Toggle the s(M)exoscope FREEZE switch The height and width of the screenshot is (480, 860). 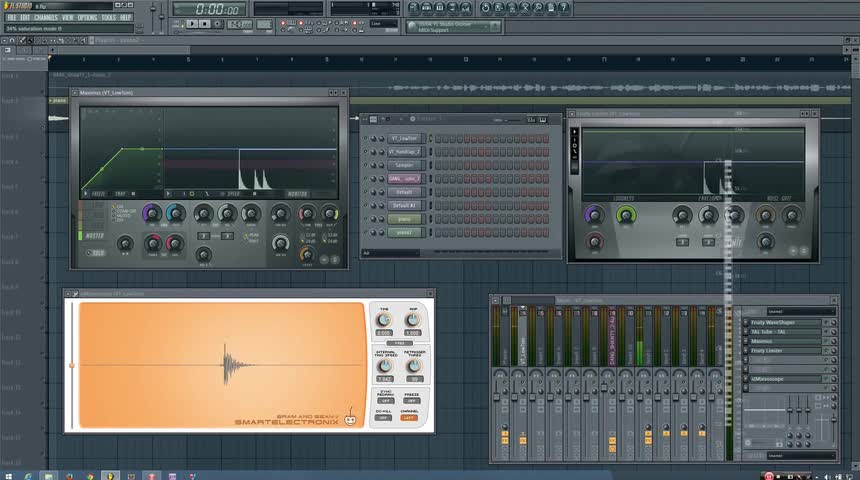point(412,400)
